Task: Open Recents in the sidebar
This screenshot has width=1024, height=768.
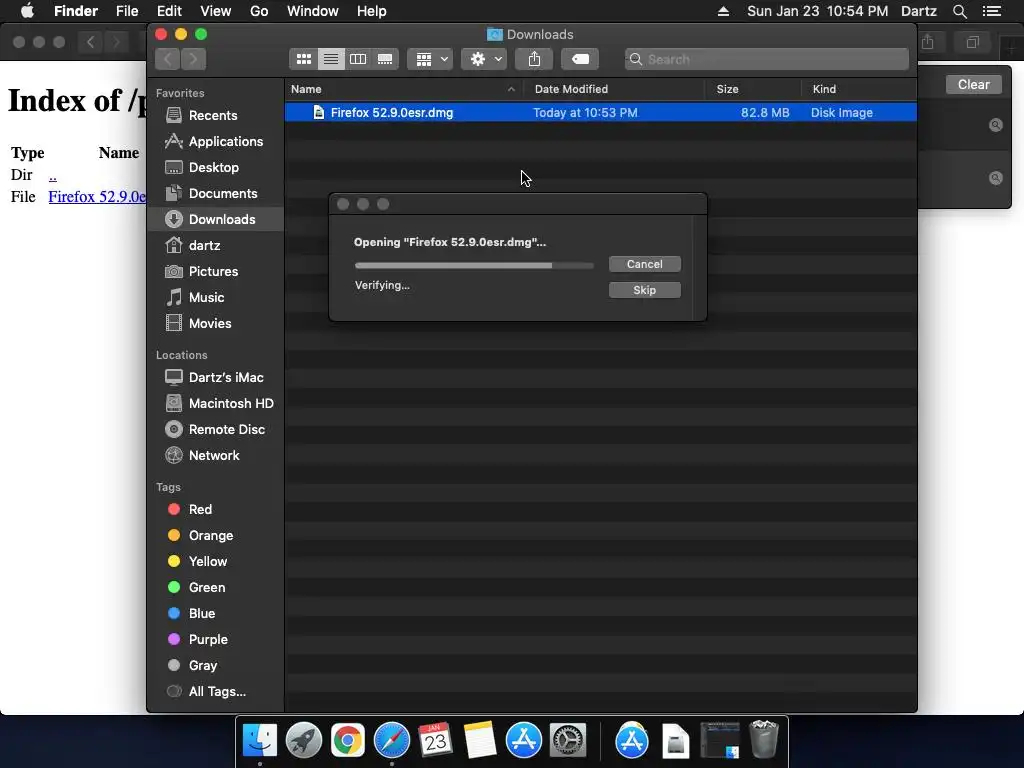Action: (216, 116)
